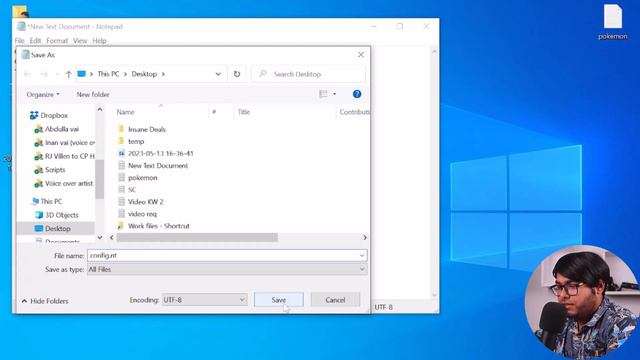Select the Insane Deals folder
Screen dimensions: 640x360
click(147, 129)
